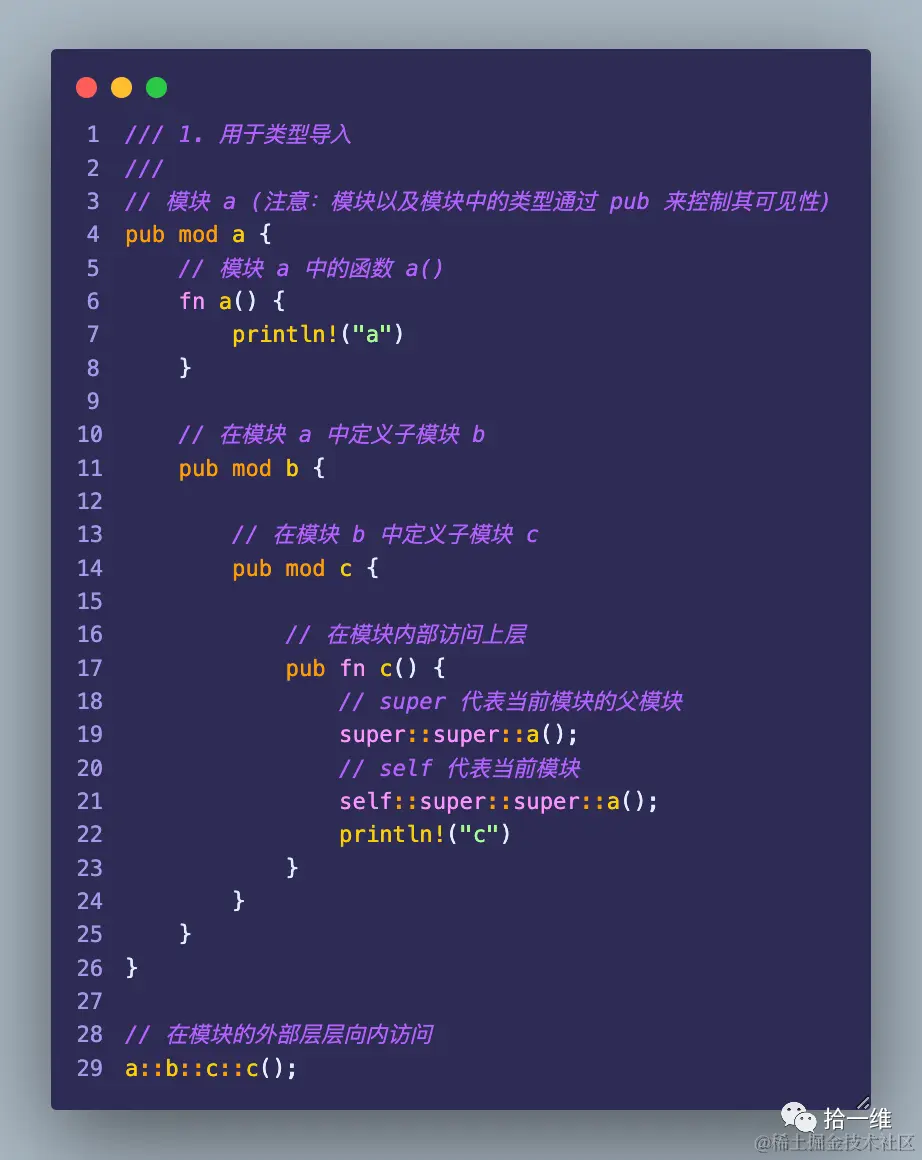922x1160 pixels.
Task: Click the closing brace on line 24
Action: (x=238, y=901)
